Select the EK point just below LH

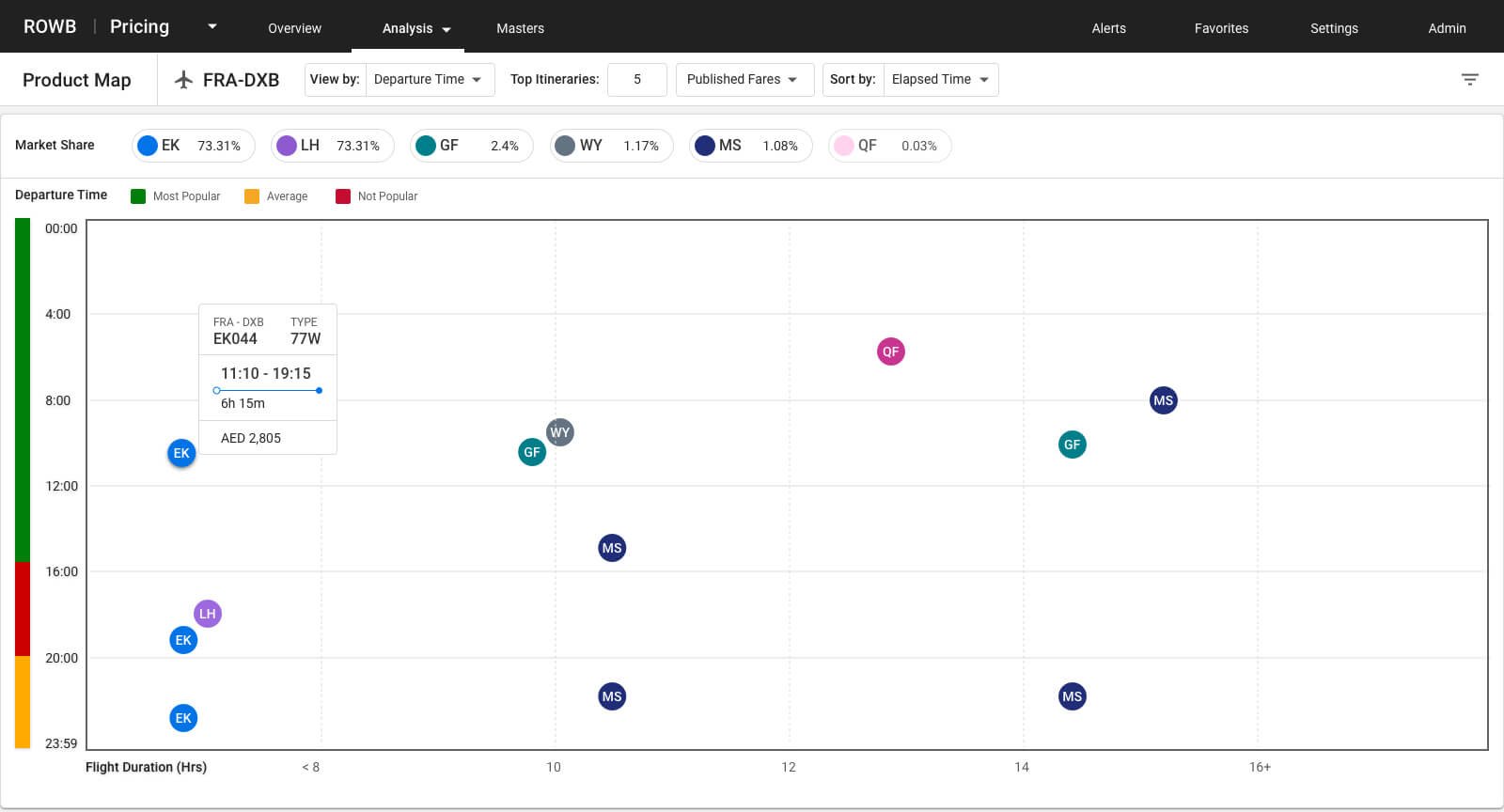click(x=183, y=640)
